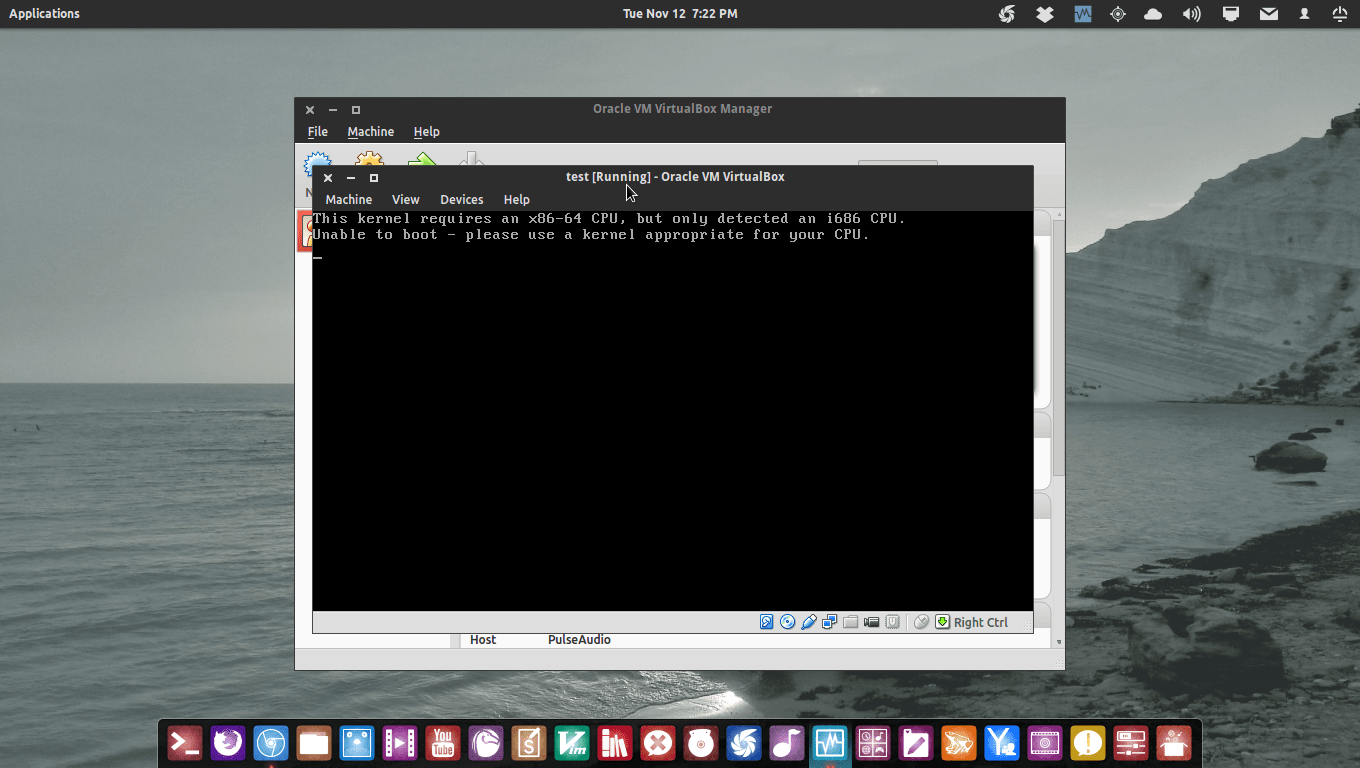Click Settings gear toolbar icon in Manager
The height and width of the screenshot is (768, 1360).
pos(370,160)
